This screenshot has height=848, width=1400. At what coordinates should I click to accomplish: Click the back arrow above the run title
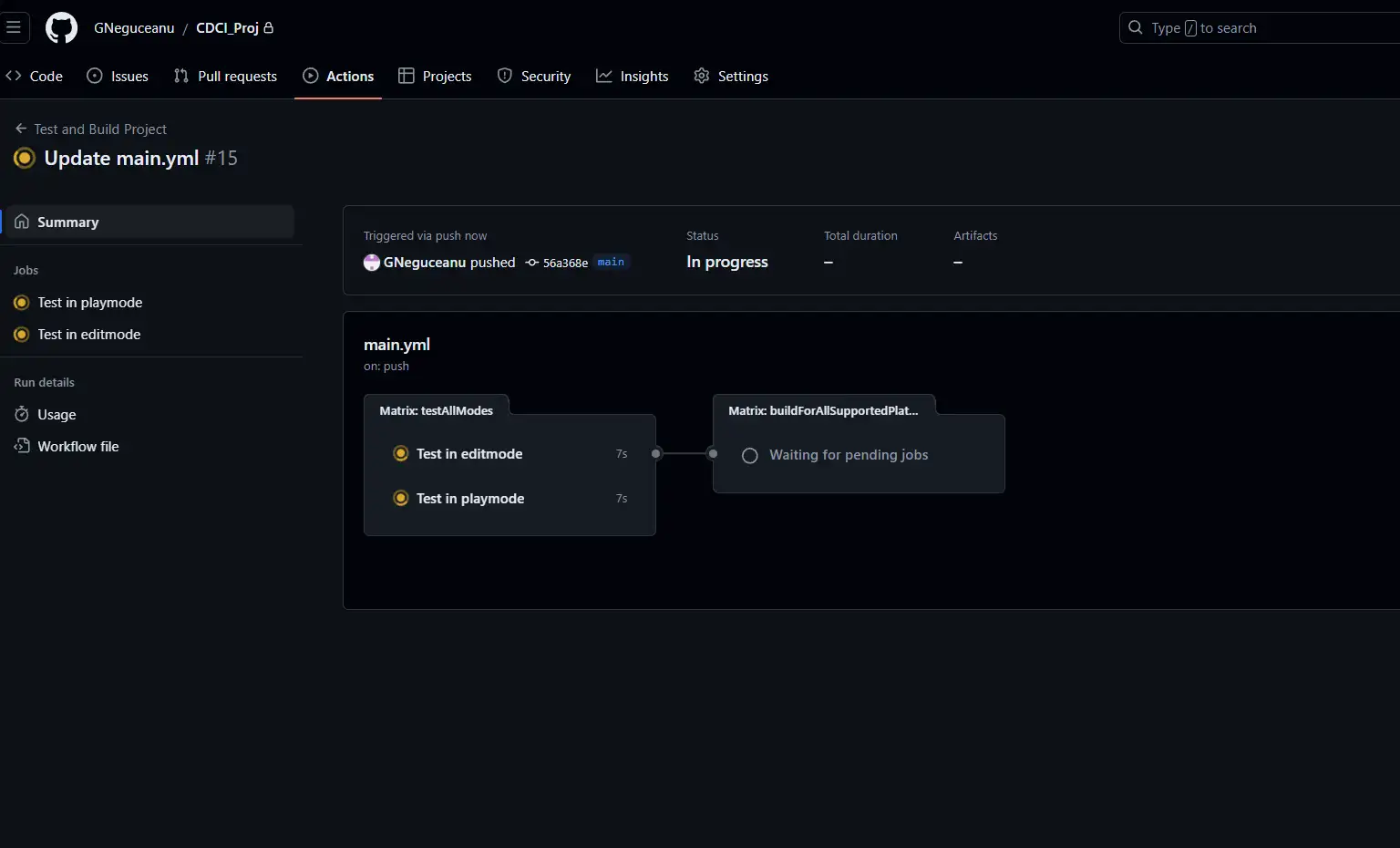pyautogui.click(x=20, y=129)
